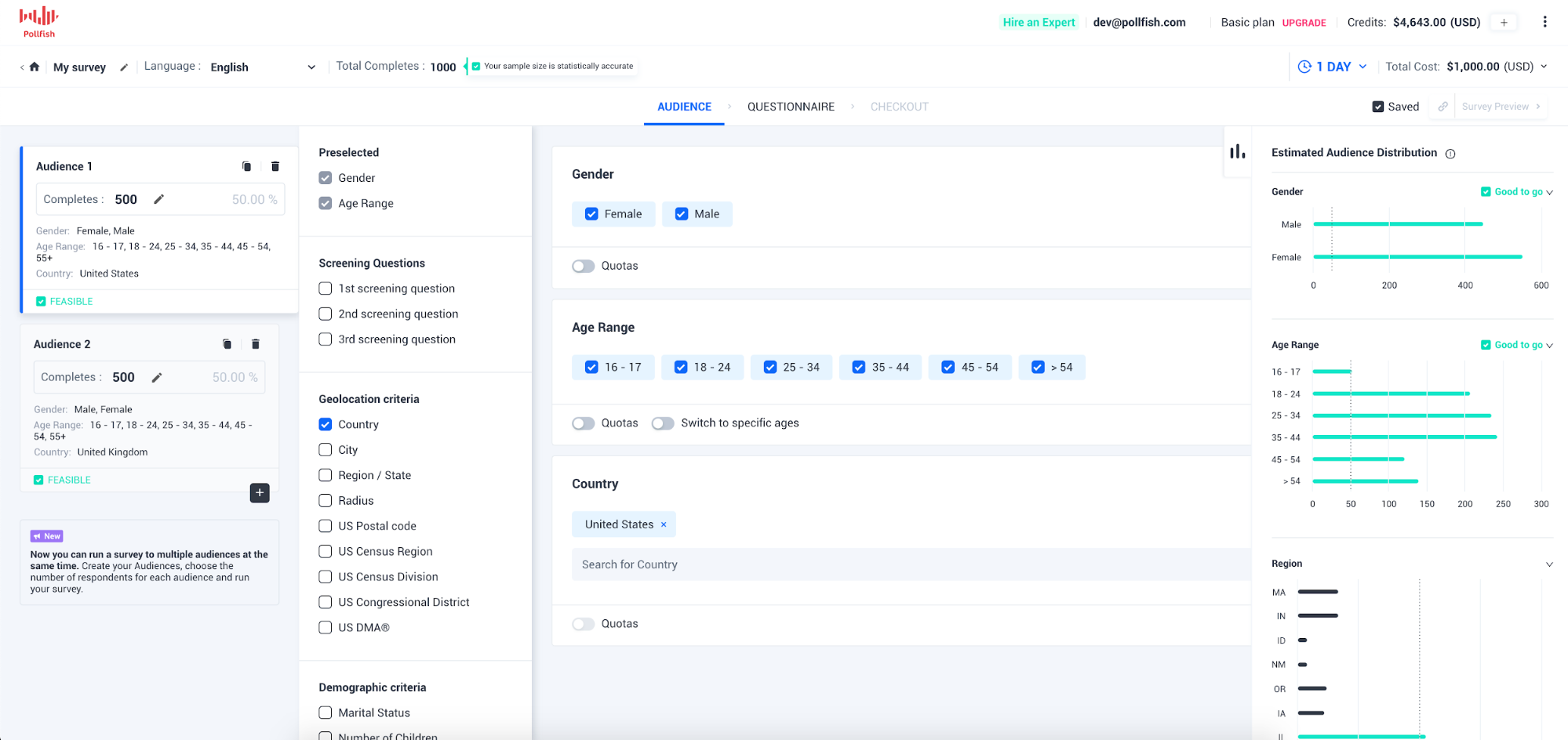The image size is (1568, 740).
Task: Click the Male bar in Gender chart
Action: [x=1398, y=224]
